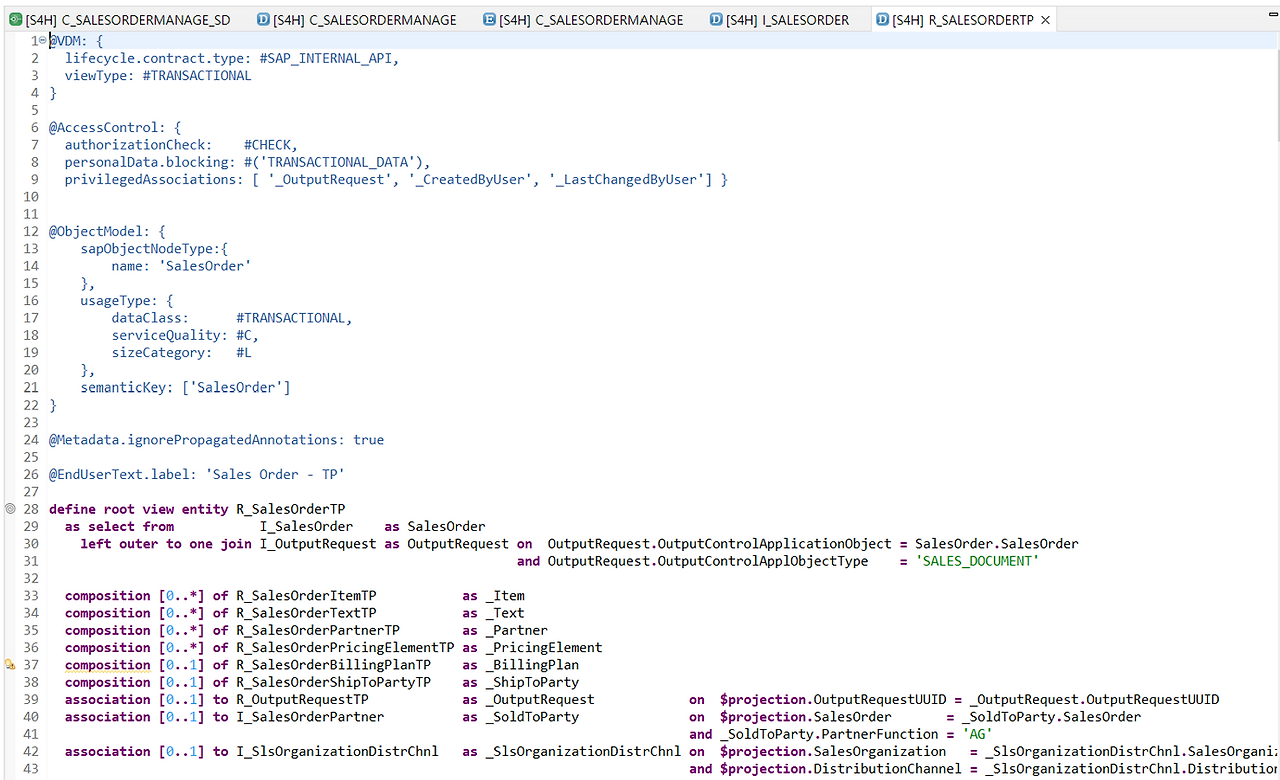Screen dimensions: 1280x780
Task: Click line number 43 in the gutter
Action: coord(30,769)
